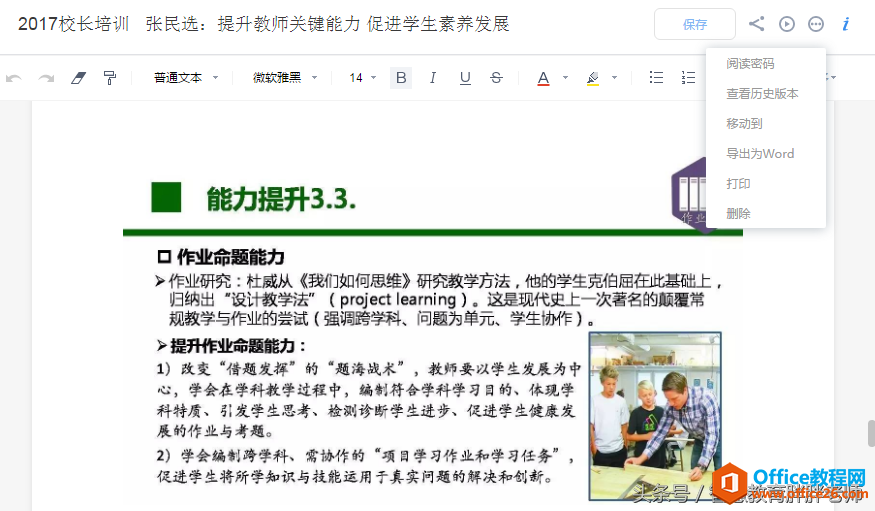Click the 保存 save button

[695, 24]
